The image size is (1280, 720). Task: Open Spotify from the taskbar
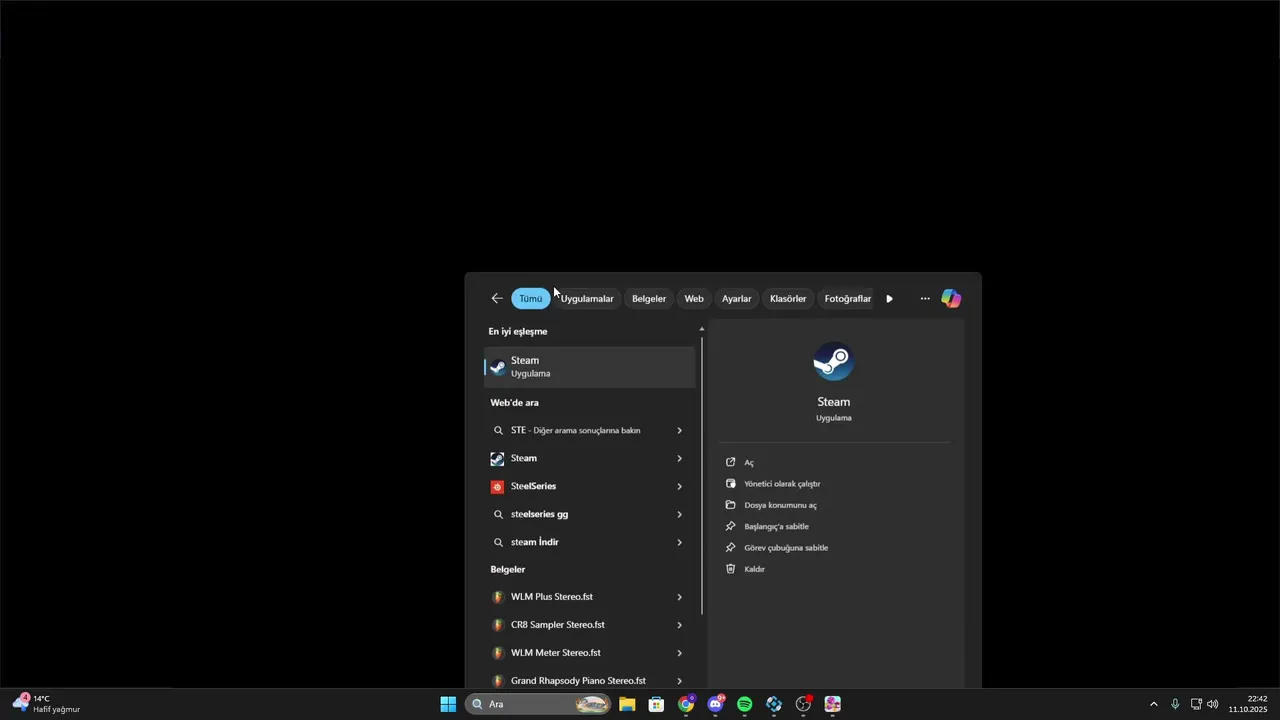pyautogui.click(x=745, y=704)
